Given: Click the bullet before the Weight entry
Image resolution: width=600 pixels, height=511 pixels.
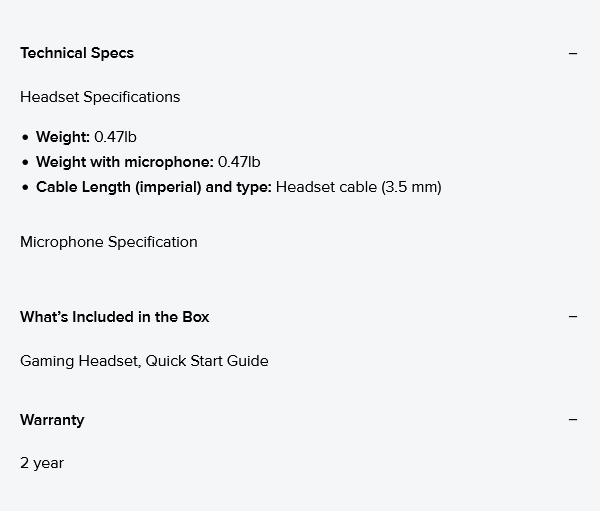Looking at the screenshot, I should click(x=25, y=137).
